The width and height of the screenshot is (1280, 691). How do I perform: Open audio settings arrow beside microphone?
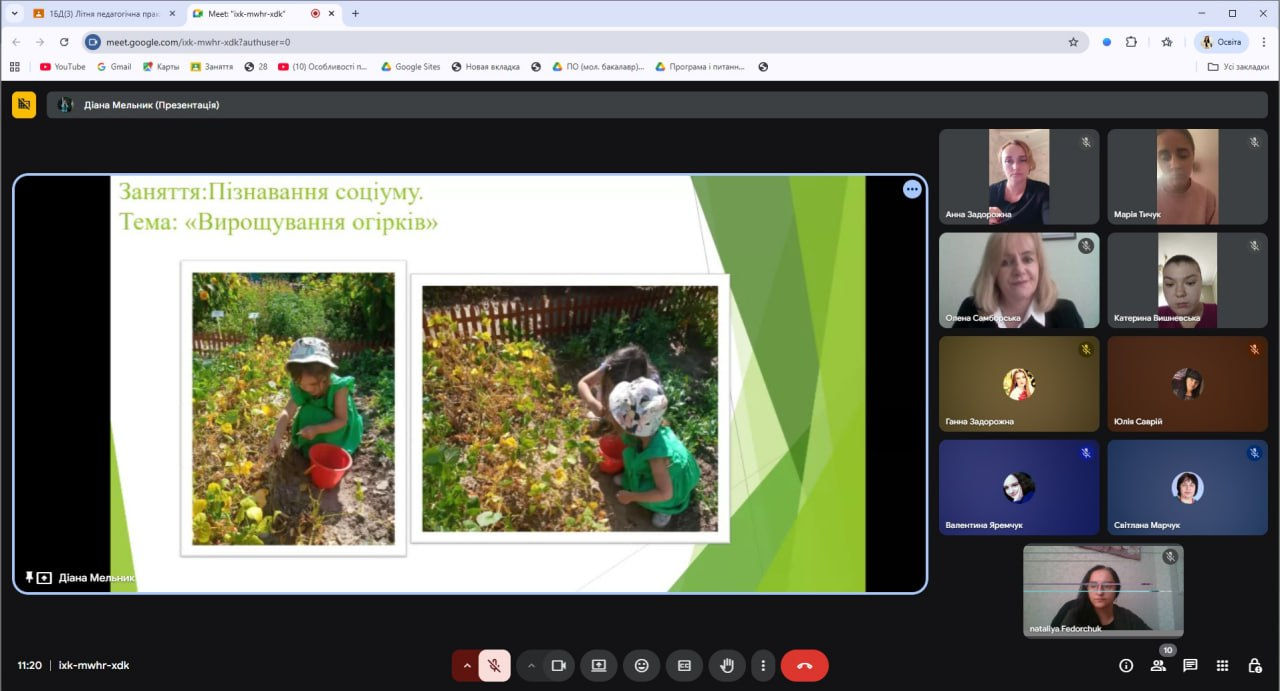[x=466, y=665]
